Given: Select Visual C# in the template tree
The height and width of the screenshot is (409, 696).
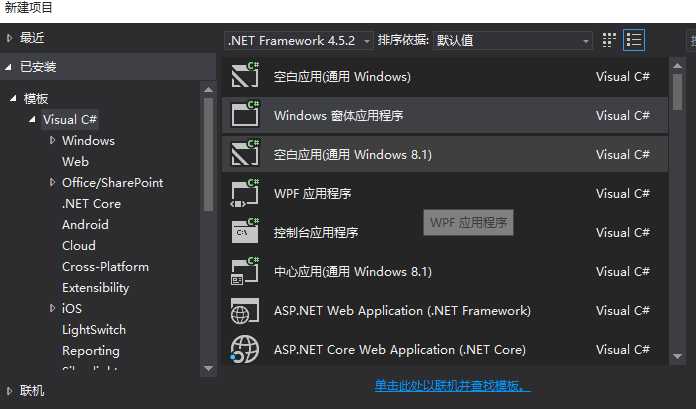Looking at the screenshot, I should click(70, 119).
